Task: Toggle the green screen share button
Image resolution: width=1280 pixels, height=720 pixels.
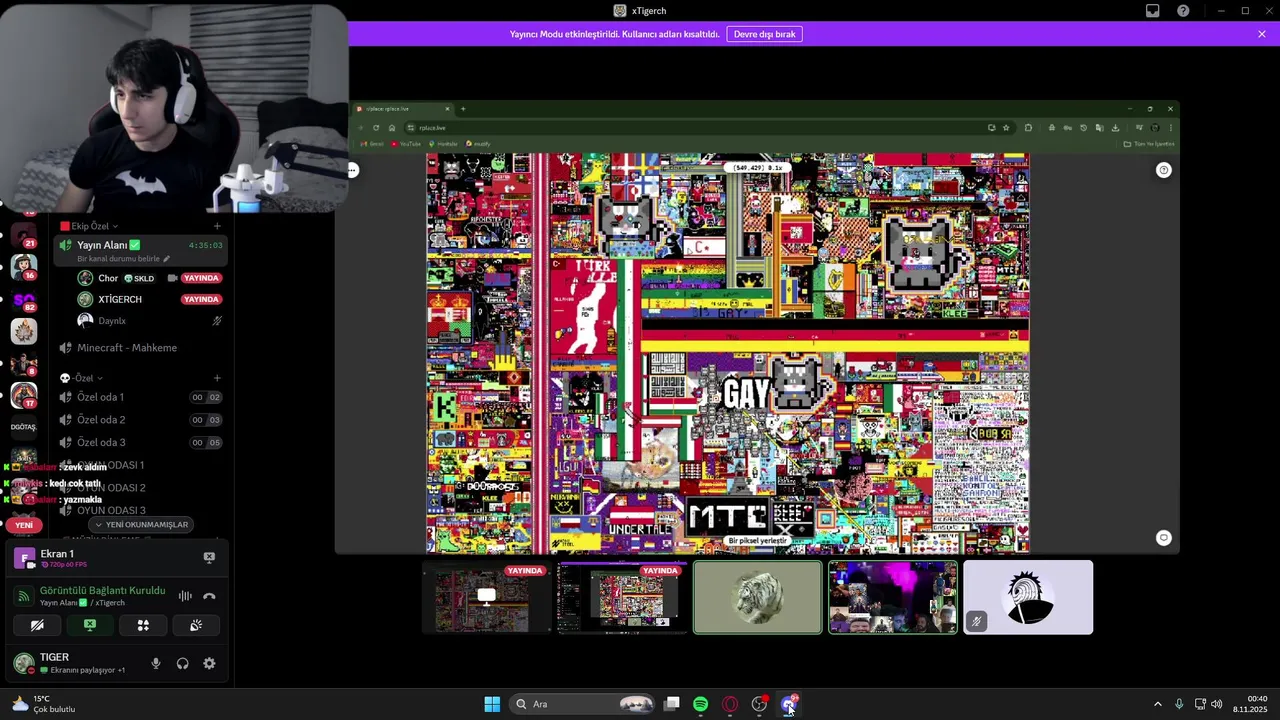Action: point(90,625)
